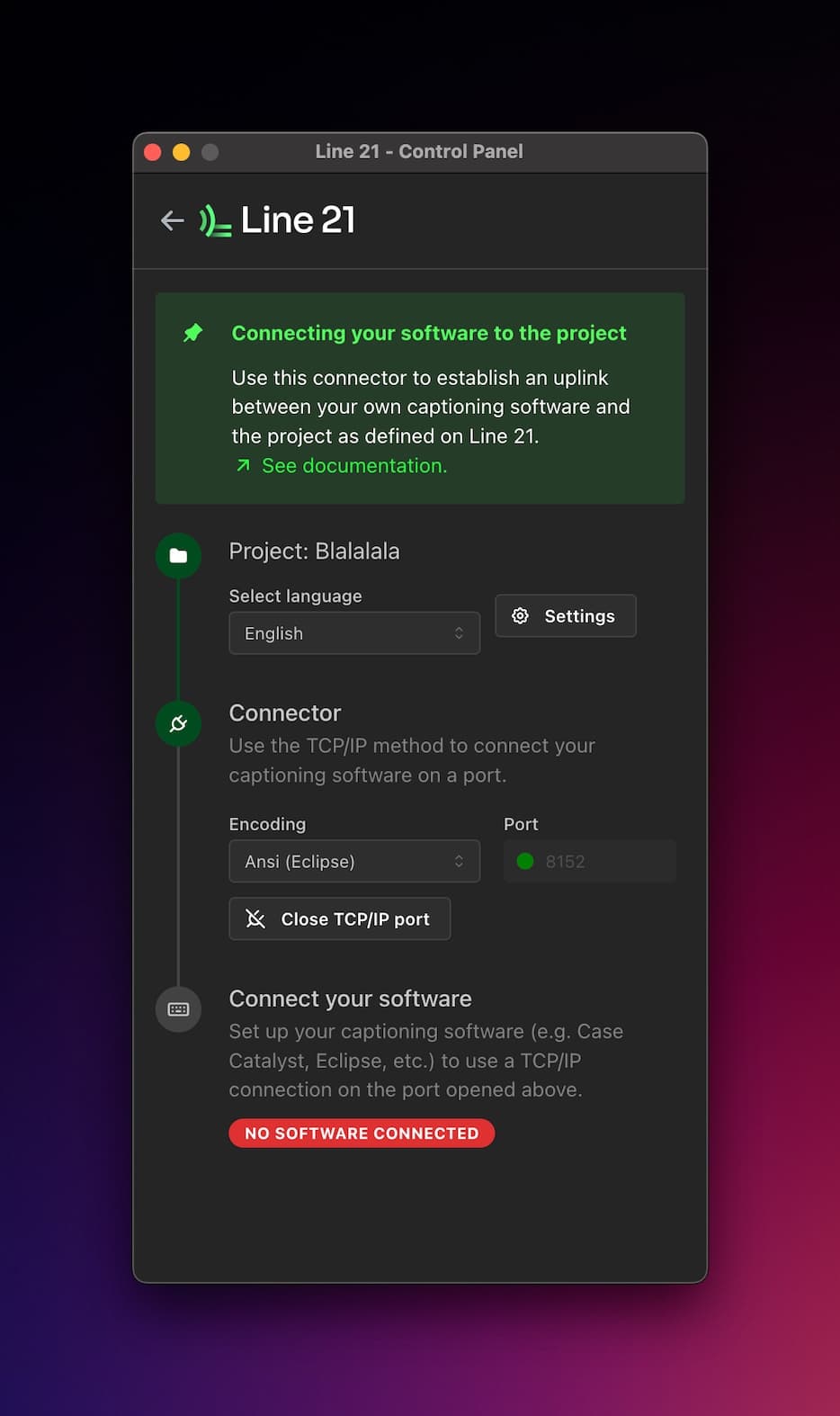Screen dimensions: 840x1416
Task: Click the arrow icon beside See documentation
Action: 243,466
